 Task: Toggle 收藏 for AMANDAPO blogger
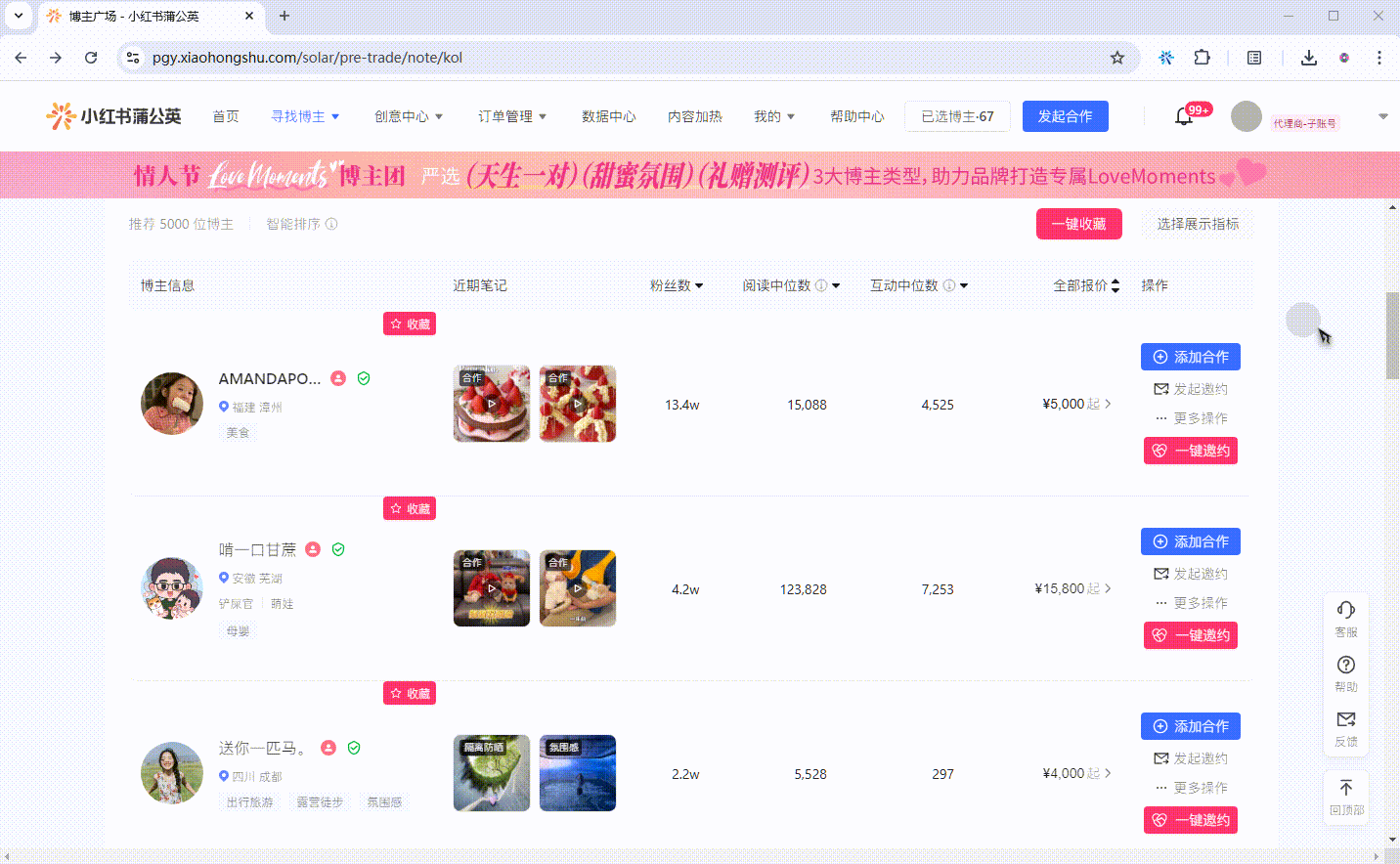pyautogui.click(x=410, y=324)
